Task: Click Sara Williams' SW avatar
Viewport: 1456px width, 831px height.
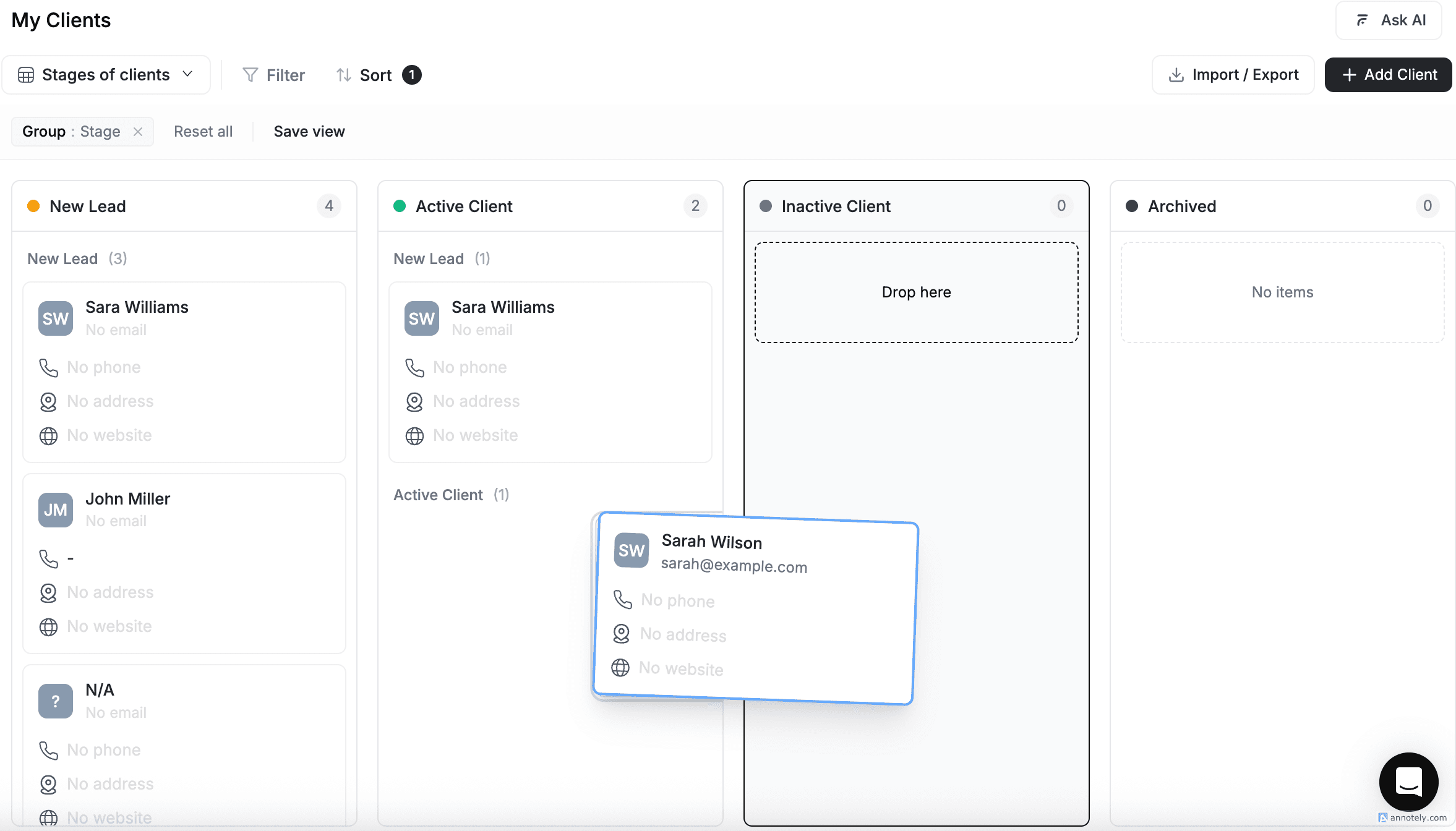Action: (x=55, y=318)
